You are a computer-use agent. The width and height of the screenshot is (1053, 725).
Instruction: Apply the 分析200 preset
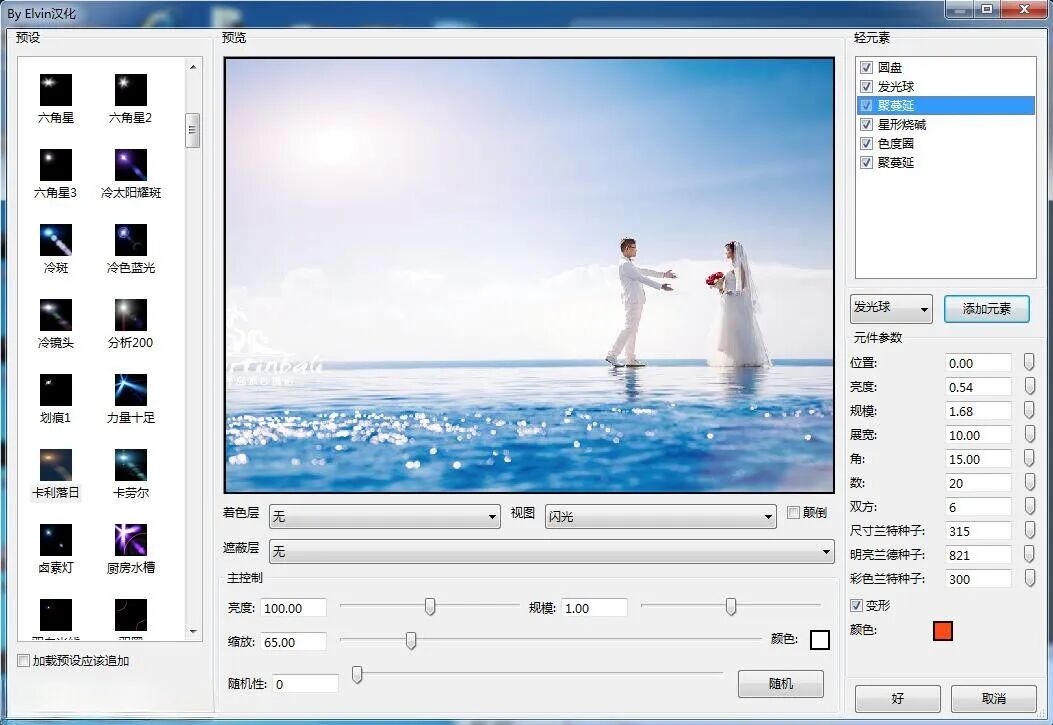click(x=130, y=315)
